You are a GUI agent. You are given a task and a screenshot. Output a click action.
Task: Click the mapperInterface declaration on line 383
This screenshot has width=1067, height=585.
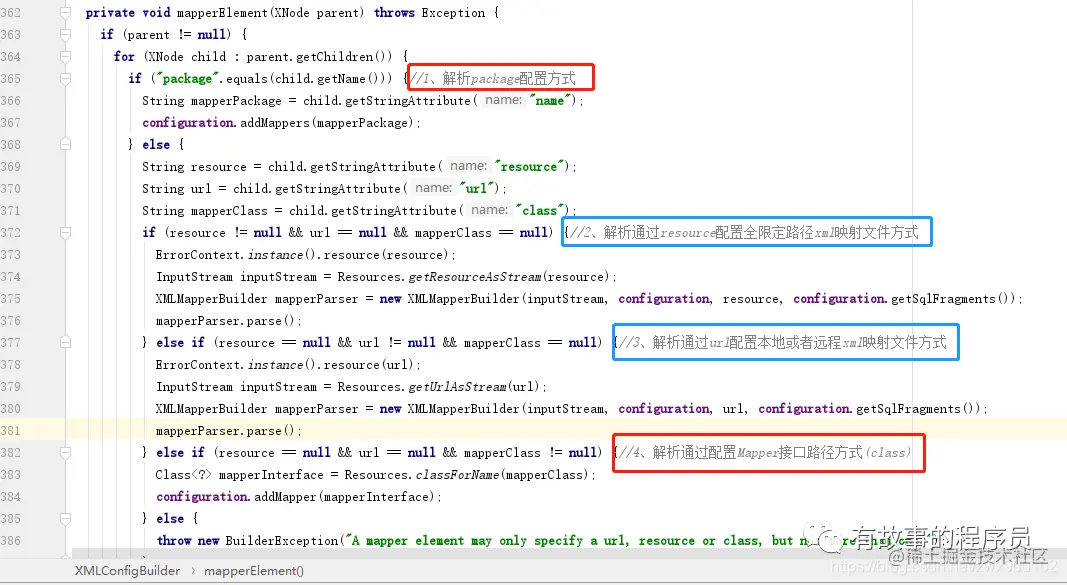pyautogui.click(x=271, y=475)
